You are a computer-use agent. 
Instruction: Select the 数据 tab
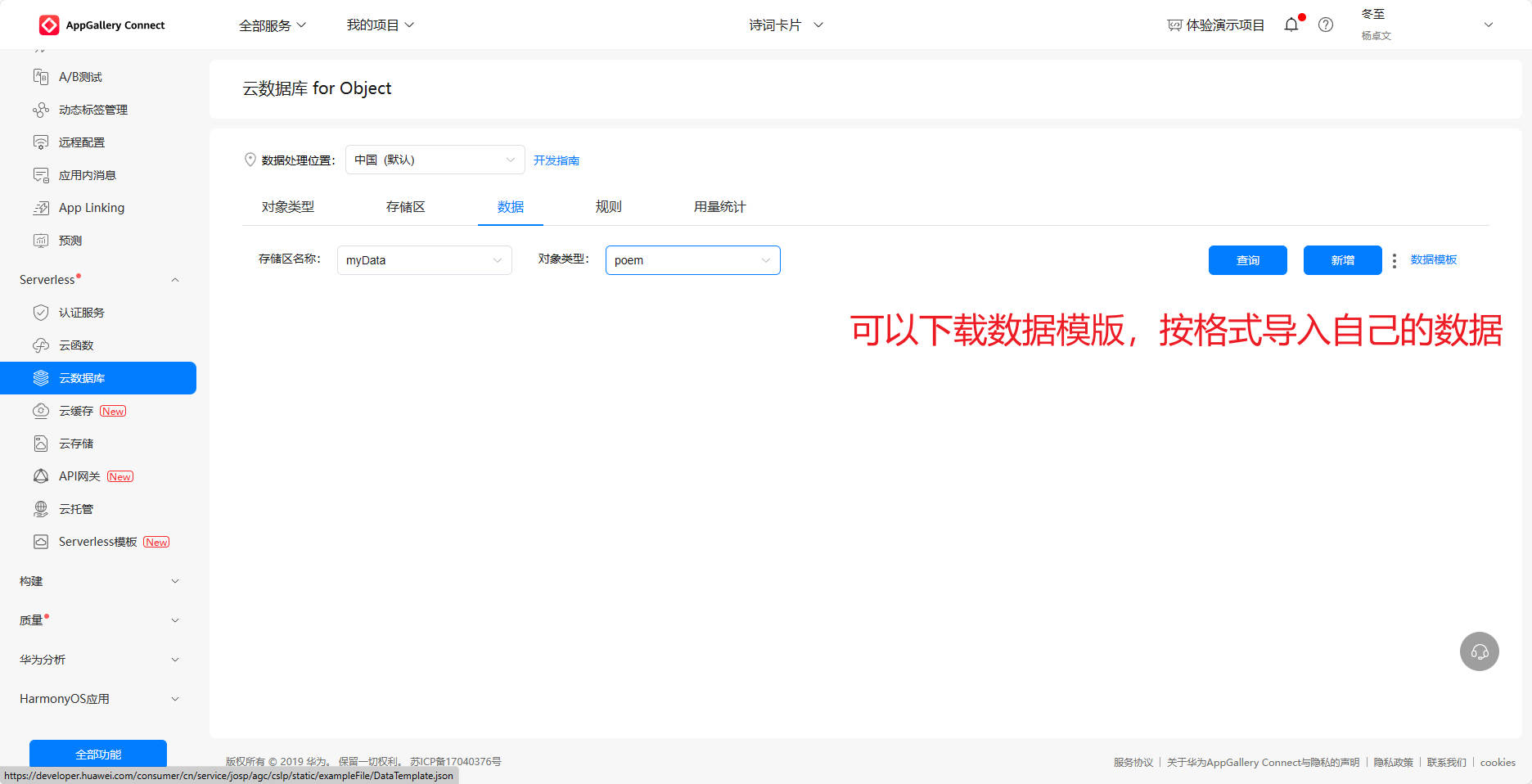[x=511, y=207]
